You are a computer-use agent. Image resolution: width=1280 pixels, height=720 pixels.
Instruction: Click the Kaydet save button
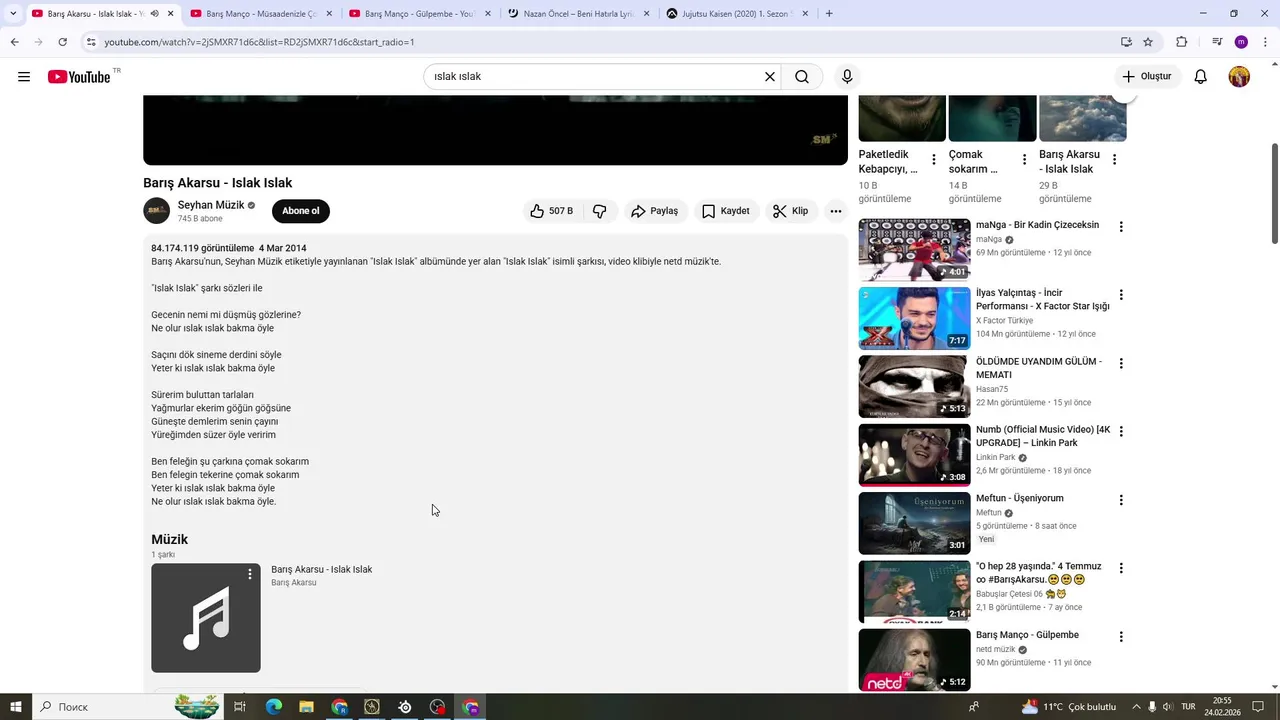tap(726, 211)
